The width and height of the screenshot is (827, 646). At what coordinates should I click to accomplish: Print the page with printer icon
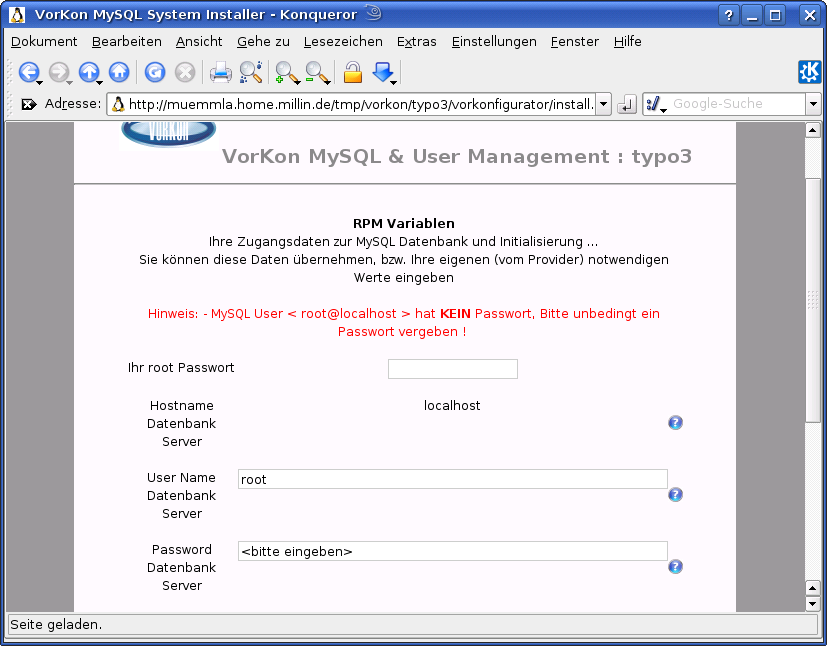[x=220, y=72]
